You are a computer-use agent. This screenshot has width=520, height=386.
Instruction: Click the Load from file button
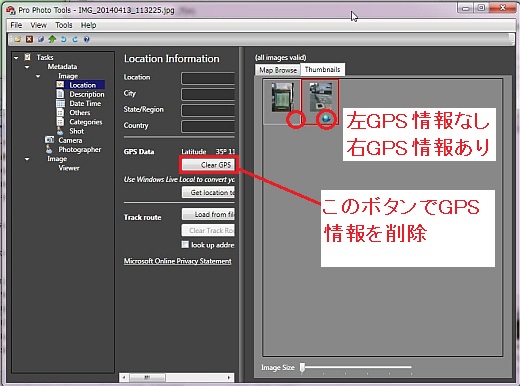pos(208,214)
